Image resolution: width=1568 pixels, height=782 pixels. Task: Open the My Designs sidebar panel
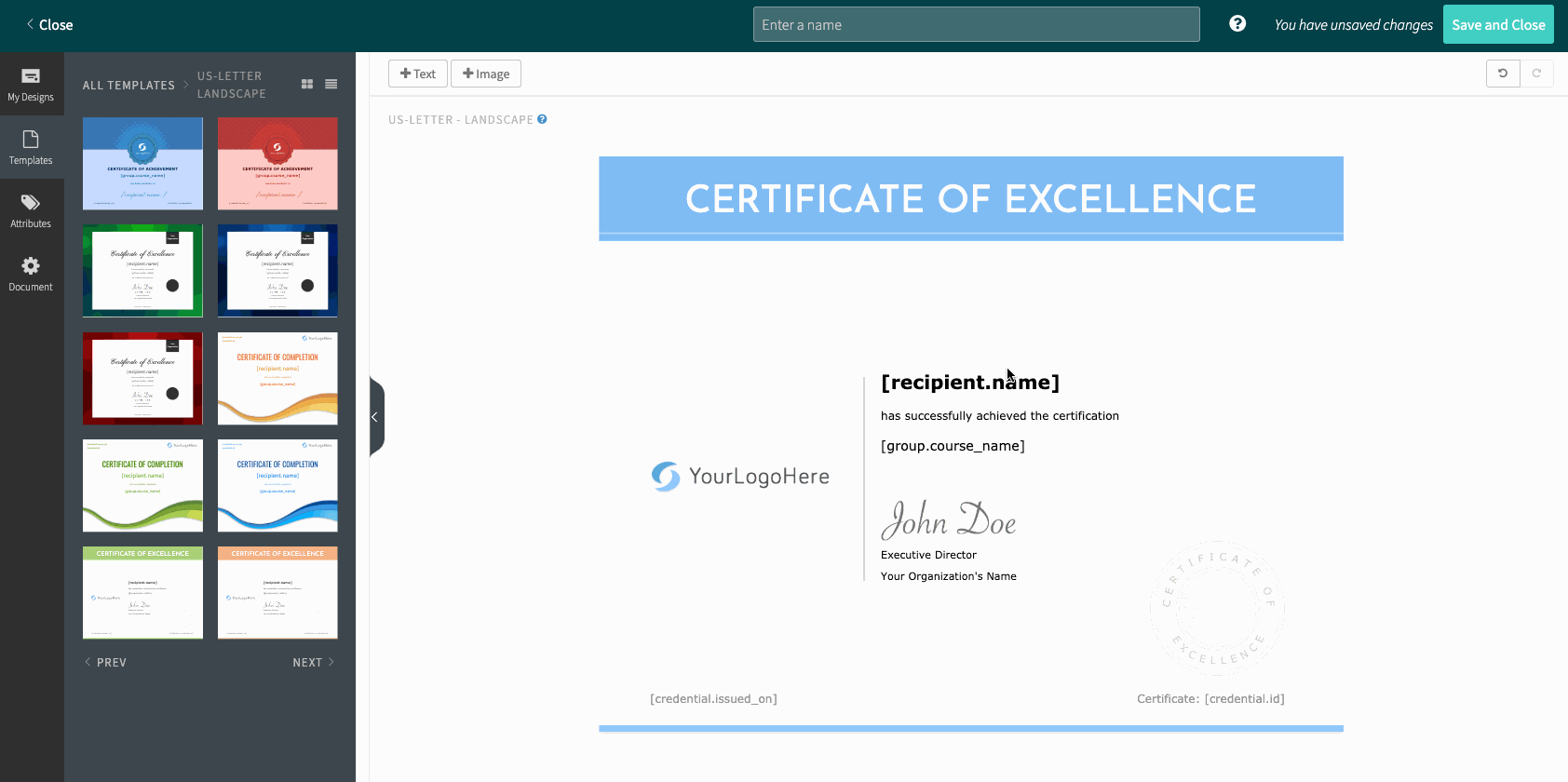31,84
